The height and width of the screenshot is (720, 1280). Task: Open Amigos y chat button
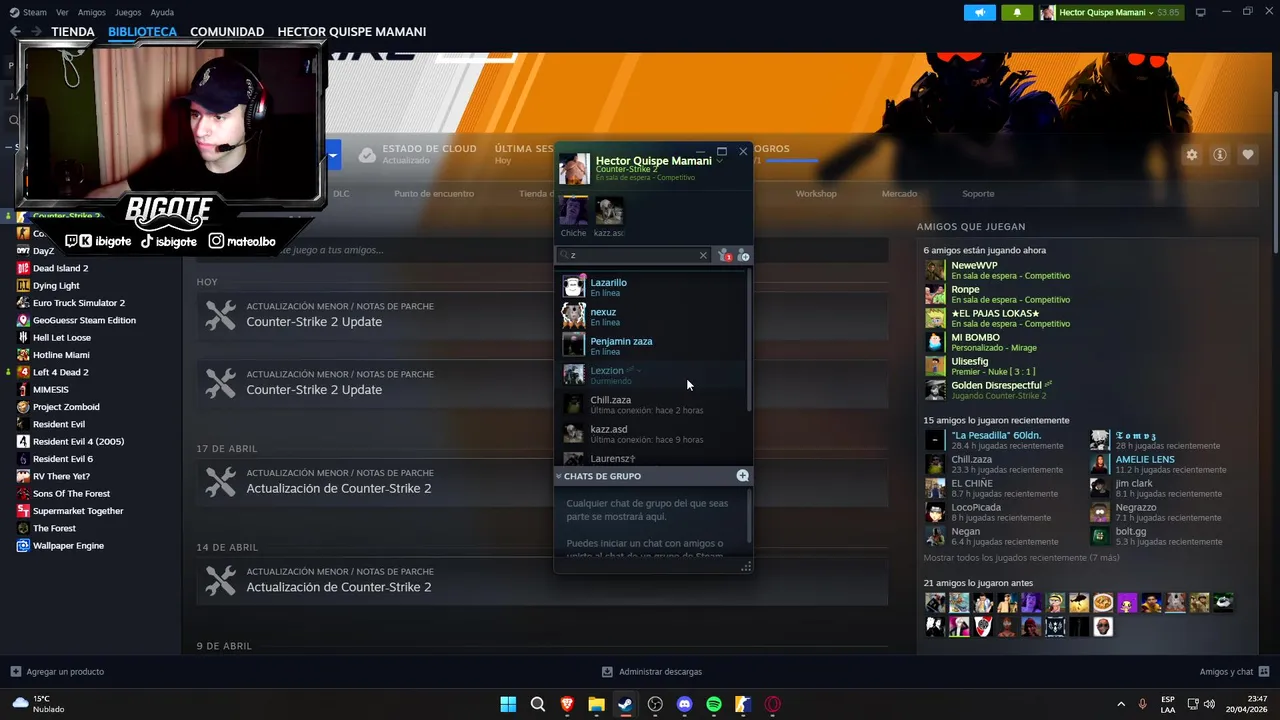coord(1235,672)
